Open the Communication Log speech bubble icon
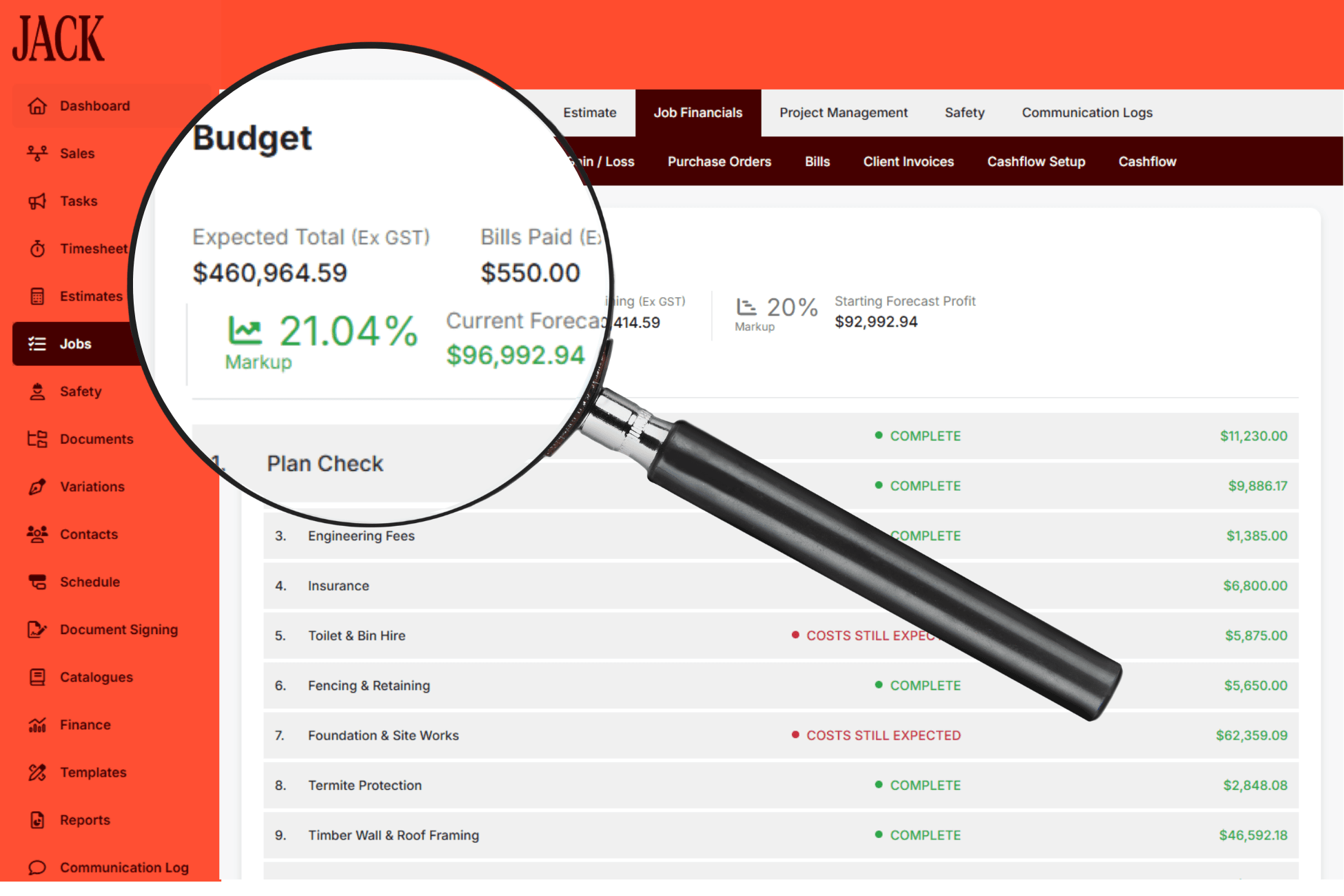Screen dimensions: 1344x896 point(37,867)
